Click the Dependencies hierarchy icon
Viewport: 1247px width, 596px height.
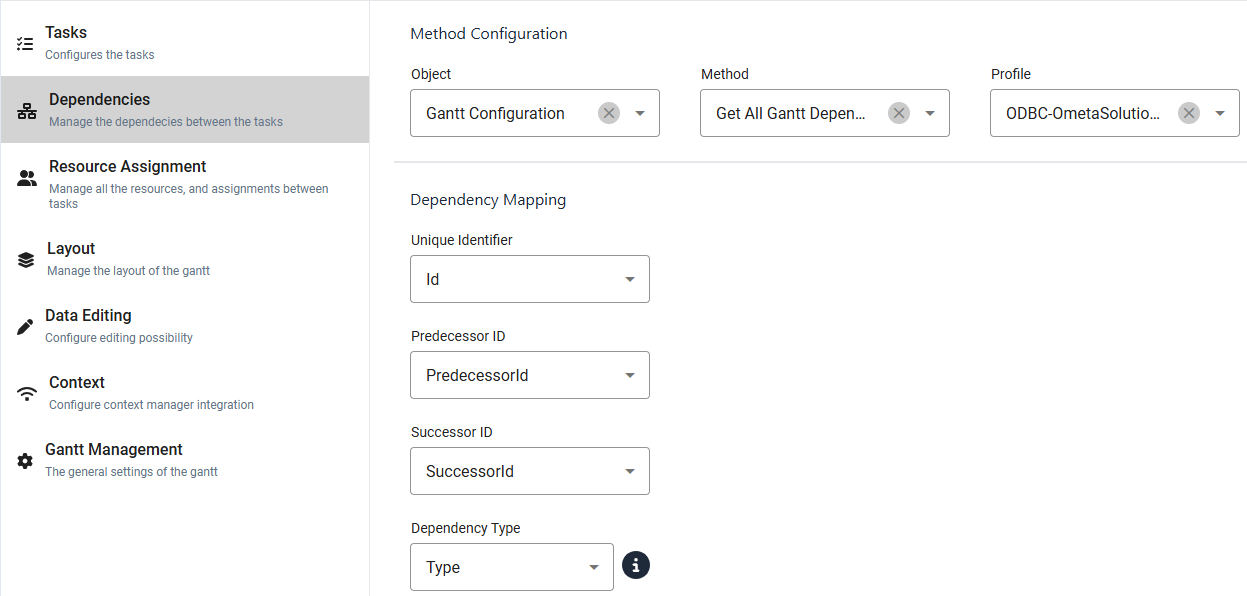point(27,111)
